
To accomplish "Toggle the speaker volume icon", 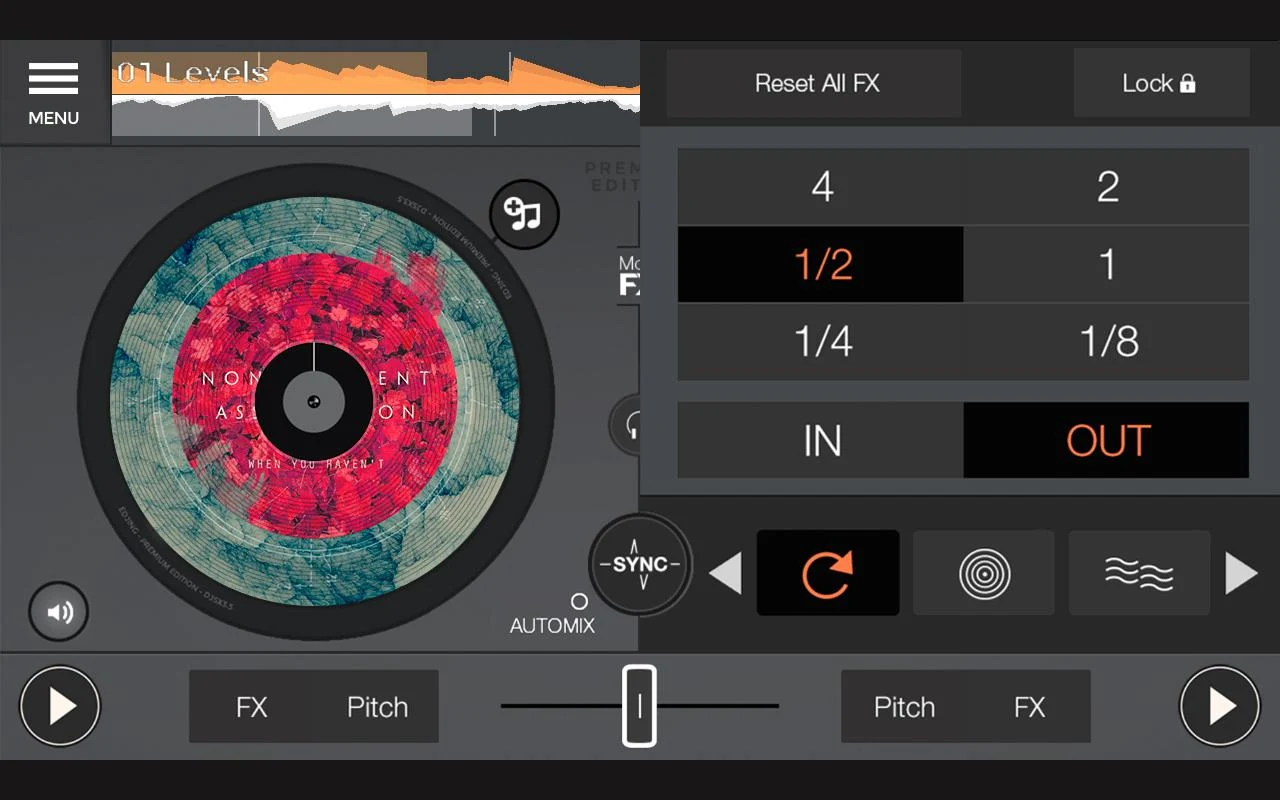I will (x=59, y=611).
